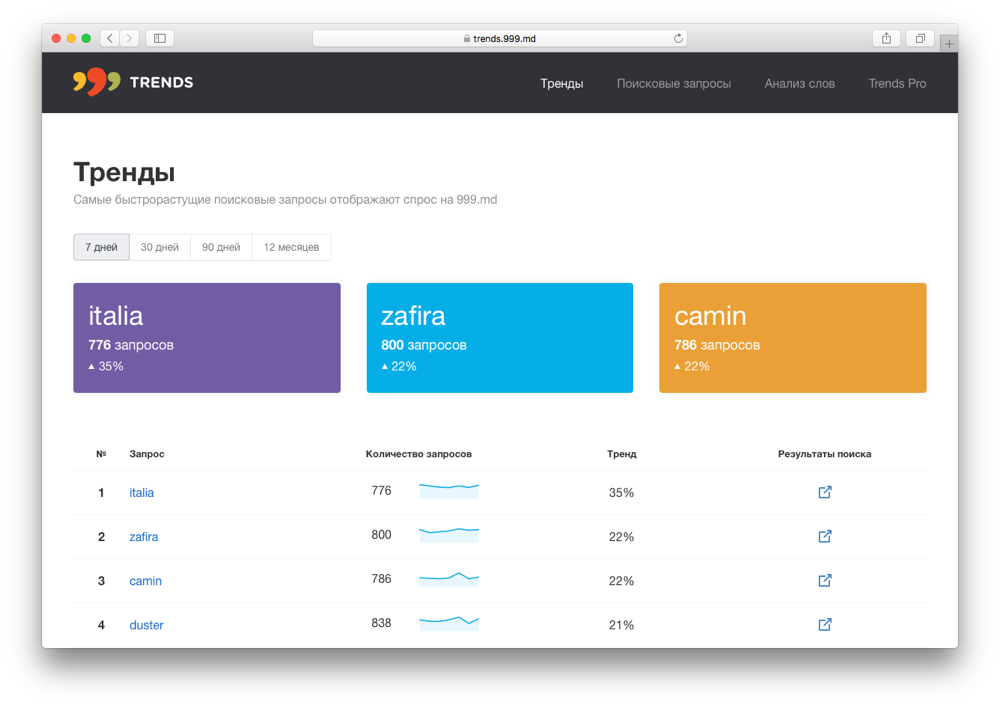The width and height of the screenshot is (1000, 708).
Task: Open Анализ слов nav item
Action: pos(800,84)
